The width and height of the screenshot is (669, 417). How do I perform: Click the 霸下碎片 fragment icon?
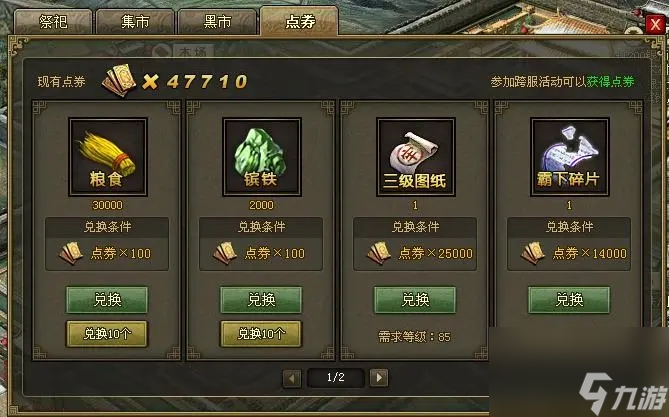point(569,157)
